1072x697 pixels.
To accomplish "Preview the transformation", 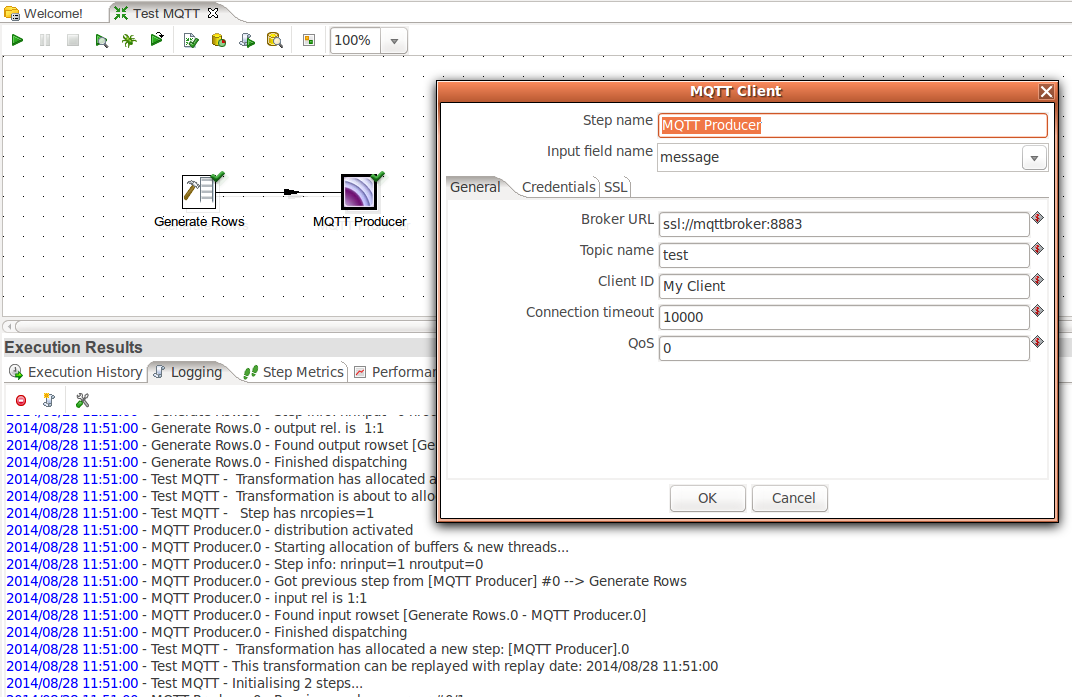I will [101, 40].
